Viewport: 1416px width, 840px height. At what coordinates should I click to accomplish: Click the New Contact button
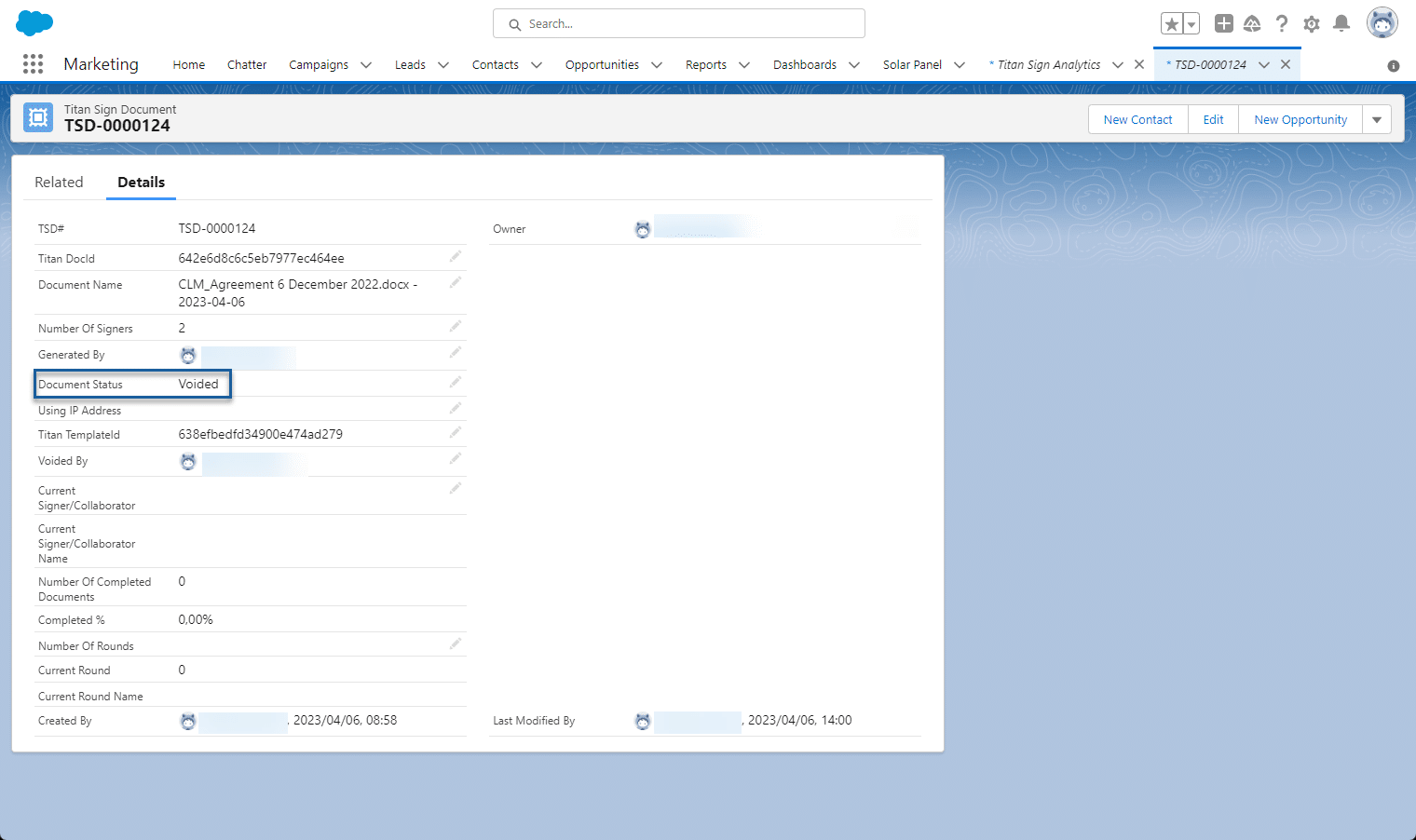click(x=1137, y=119)
